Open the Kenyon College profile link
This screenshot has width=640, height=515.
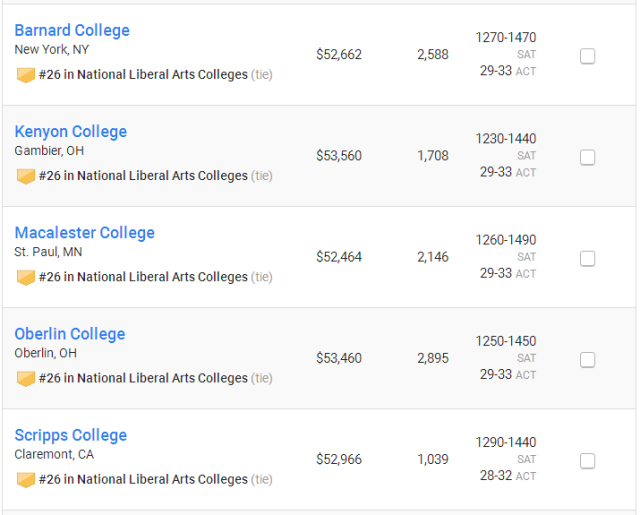click(x=71, y=132)
